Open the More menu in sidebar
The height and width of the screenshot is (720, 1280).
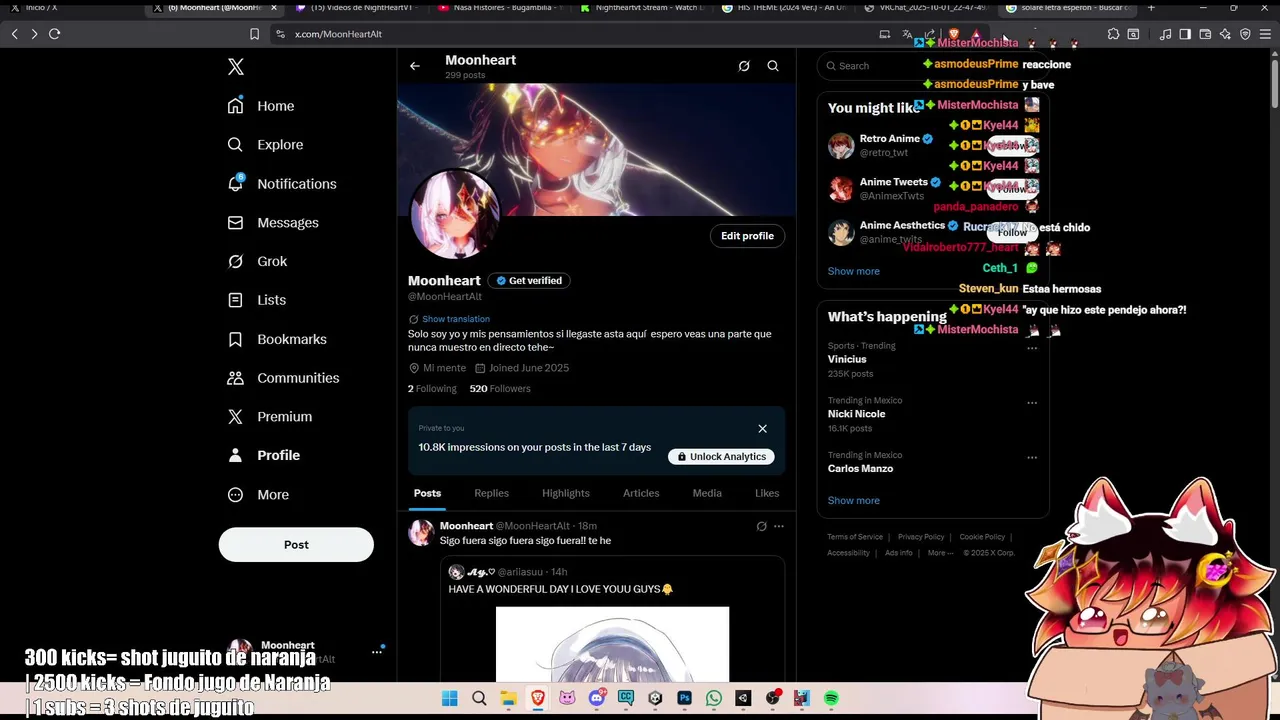(258, 495)
